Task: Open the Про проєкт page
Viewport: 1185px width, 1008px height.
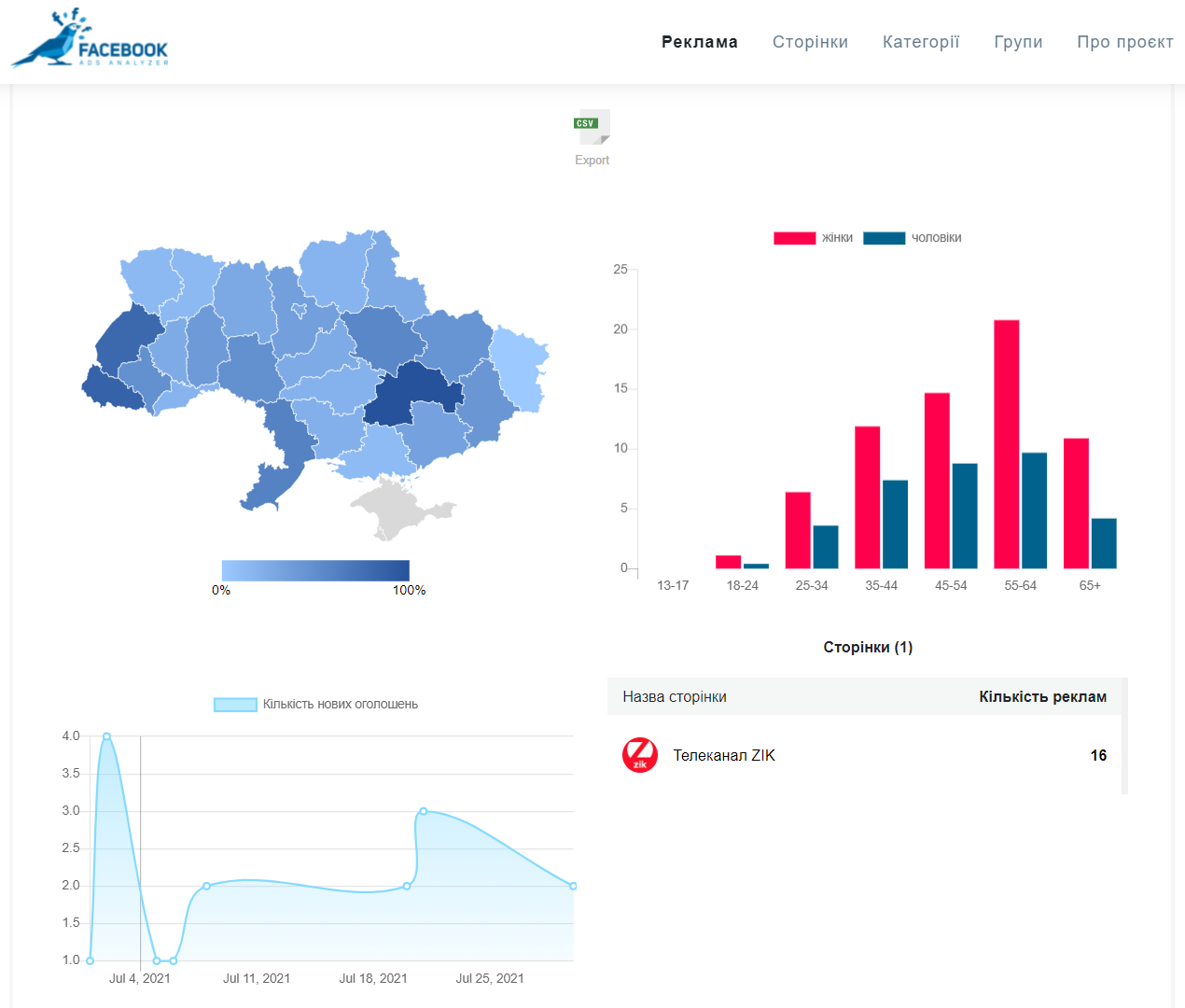Action: (x=1124, y=42)
